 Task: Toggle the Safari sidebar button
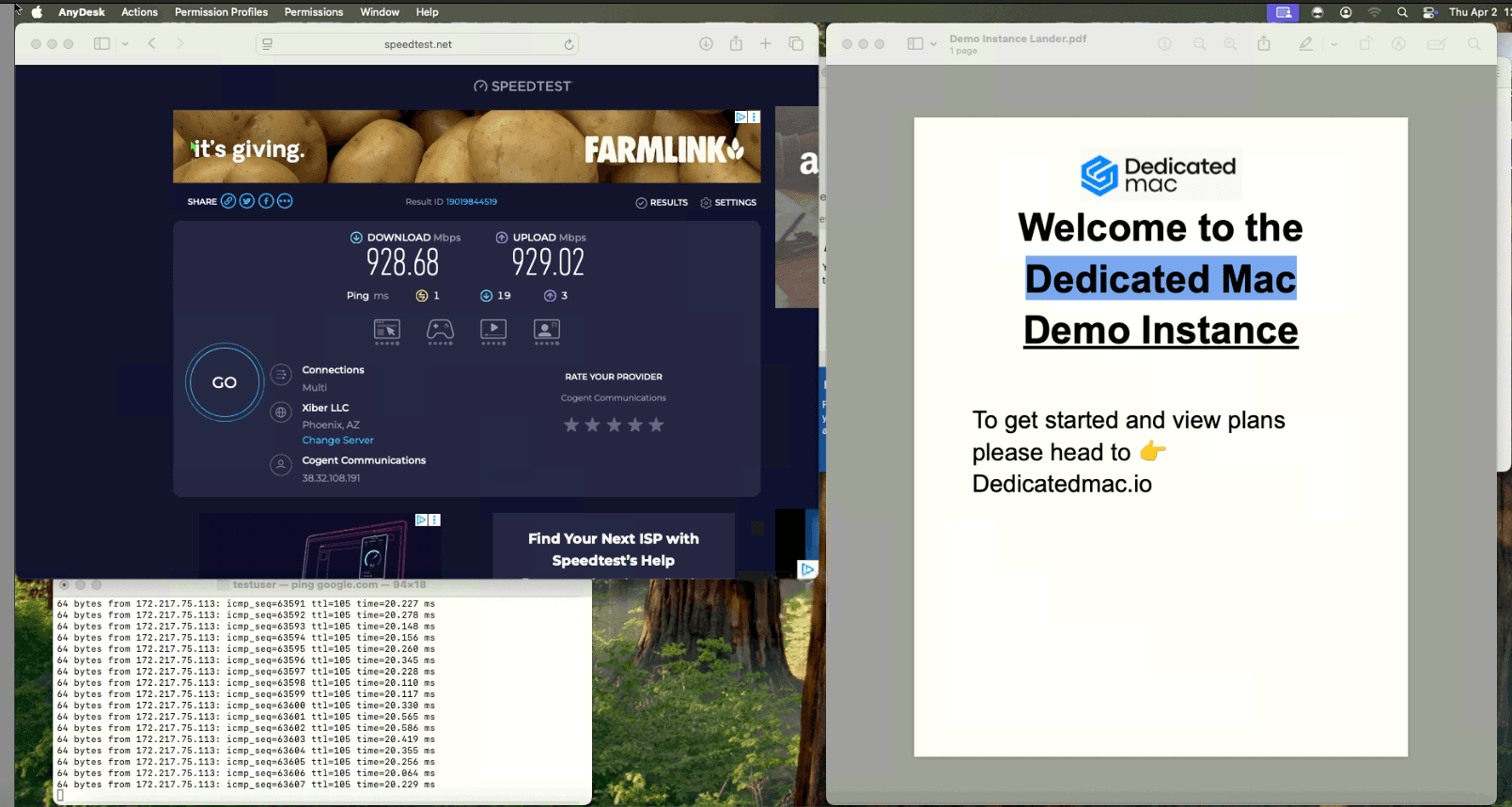click(101, 44)
